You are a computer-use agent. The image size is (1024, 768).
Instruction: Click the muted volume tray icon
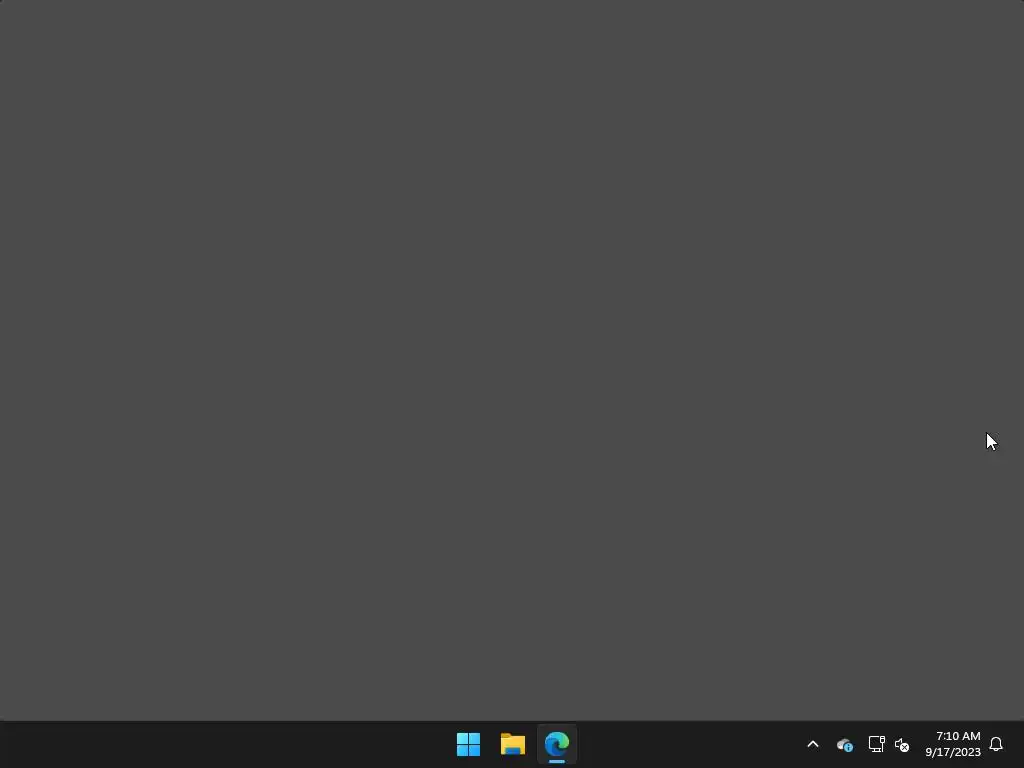[x=902, y=744]
